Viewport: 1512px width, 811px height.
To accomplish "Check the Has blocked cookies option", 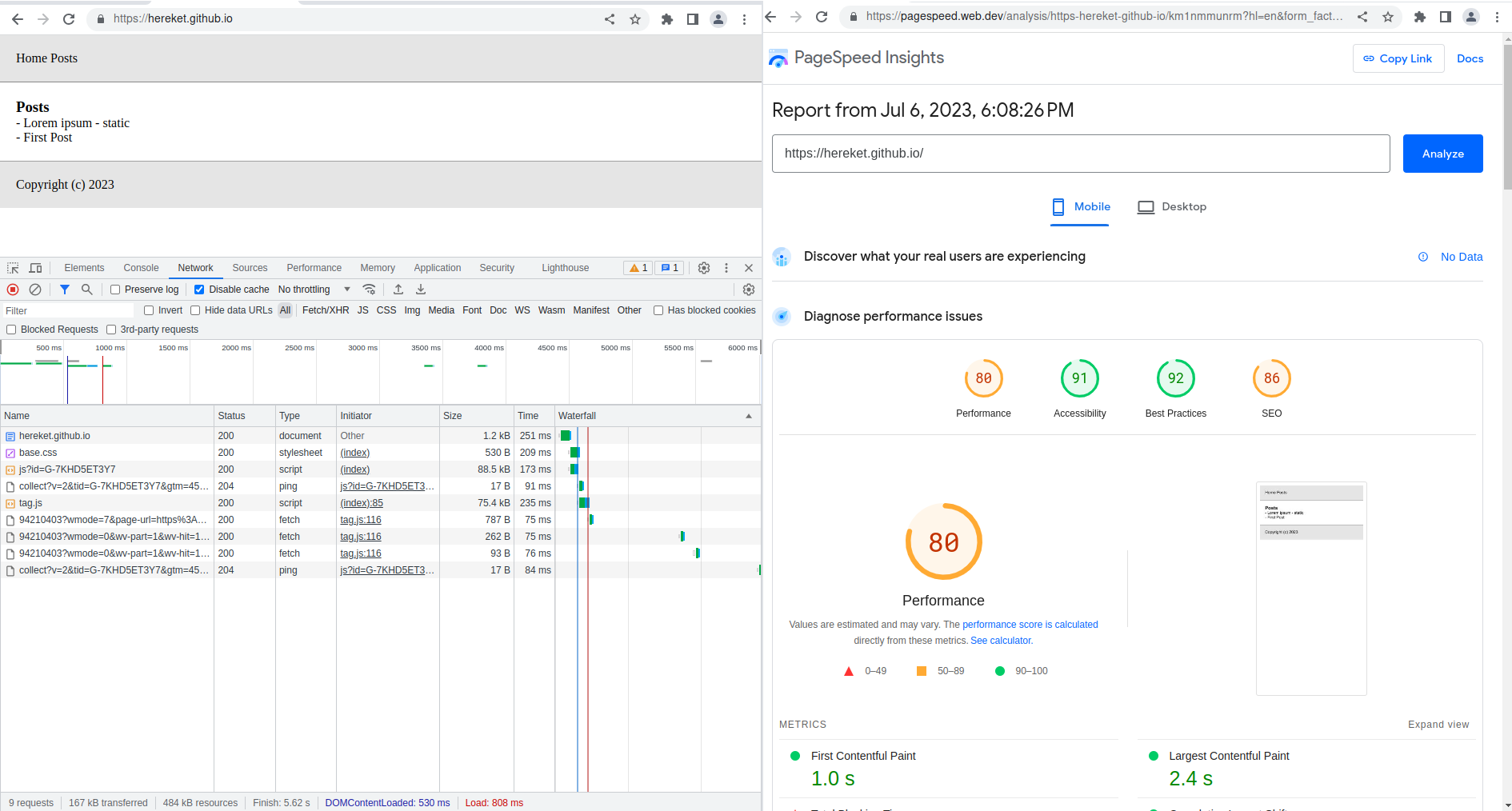I will [658, 310].
